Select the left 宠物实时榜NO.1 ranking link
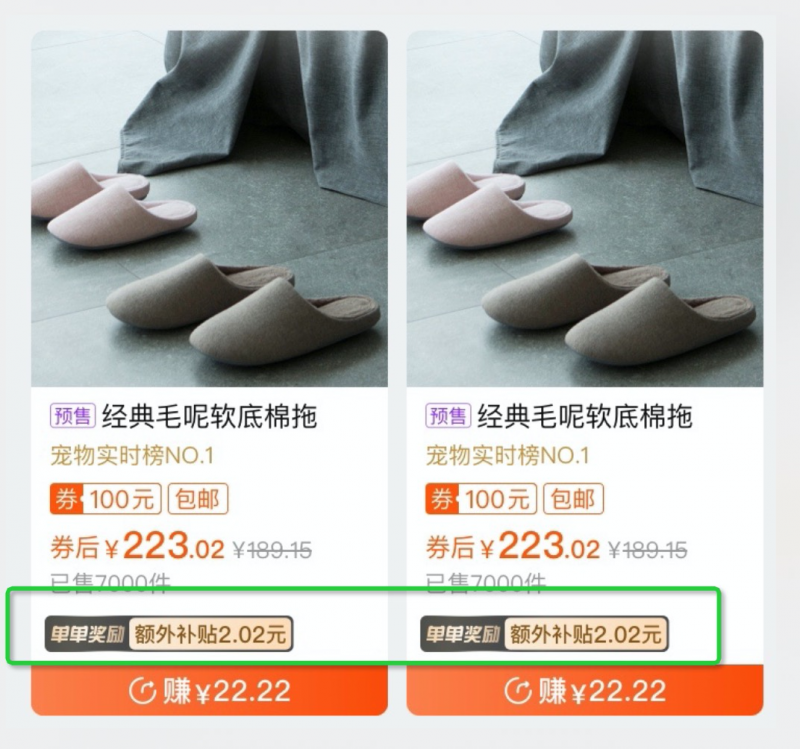The width and height of the screenshot is (800, 749). point(132,456)
